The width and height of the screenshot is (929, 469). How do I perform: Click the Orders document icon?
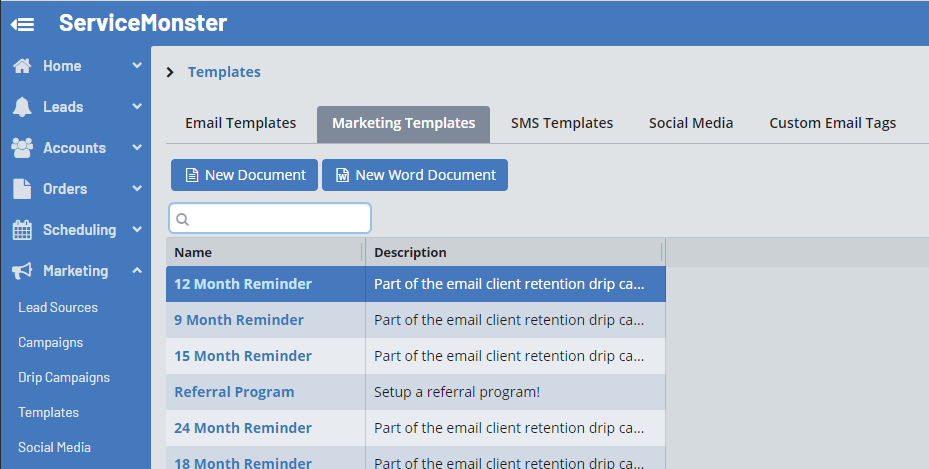click(x=22, y=189)
